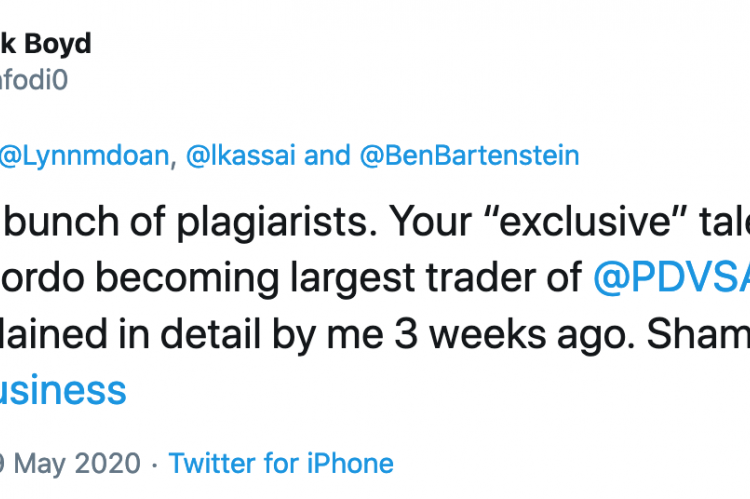Image resolution: width=750 pixels, height=499 pixels.
Task: Click the phrase "largest trader of"
Action: pos(436,278)
